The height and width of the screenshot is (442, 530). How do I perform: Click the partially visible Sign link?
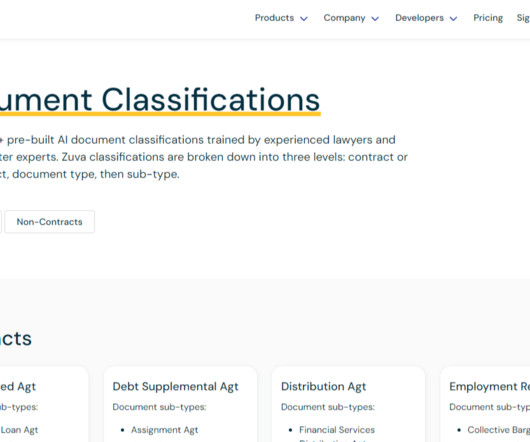pos(523,18)
